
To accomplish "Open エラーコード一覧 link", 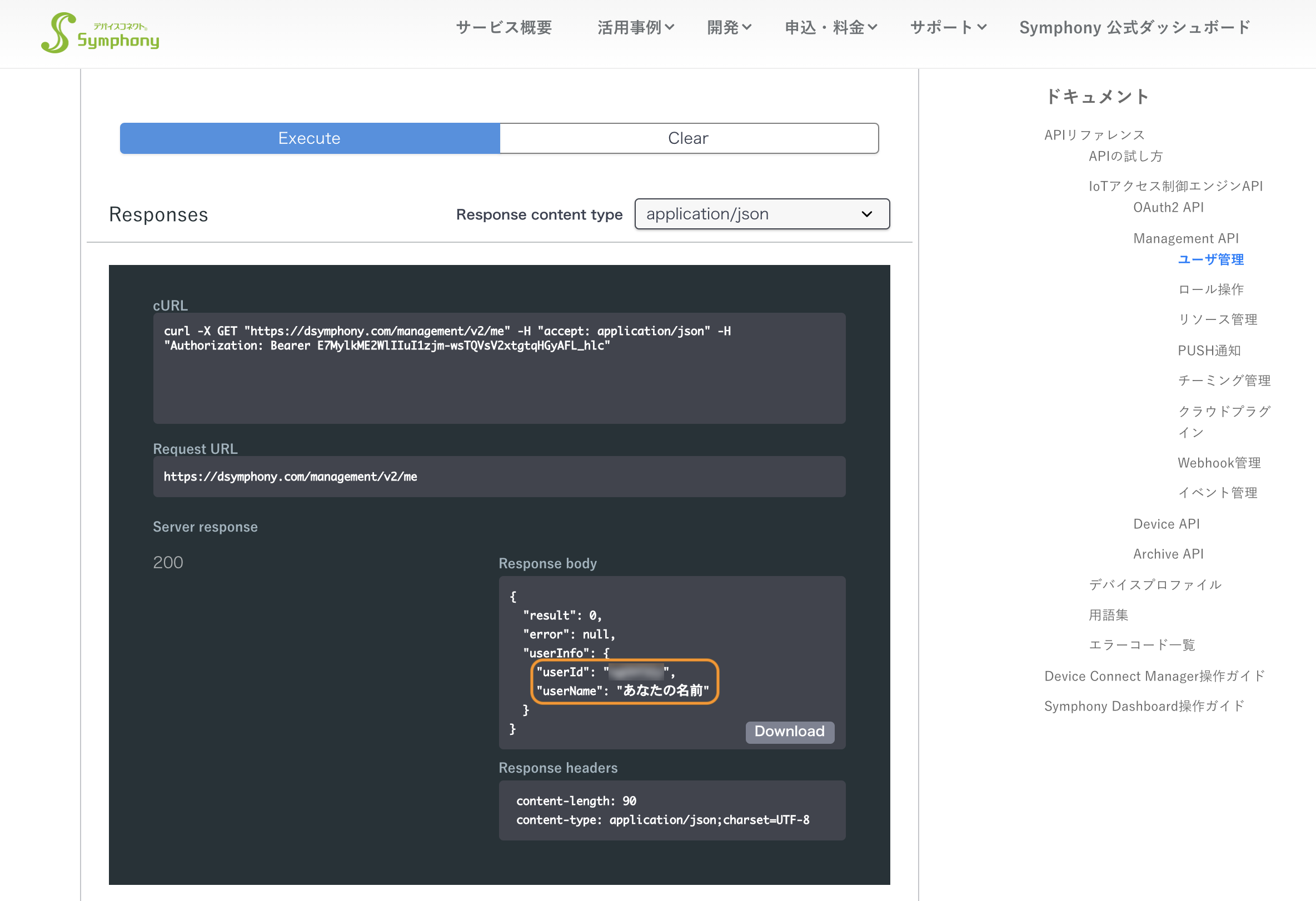I will (1141, 644).
